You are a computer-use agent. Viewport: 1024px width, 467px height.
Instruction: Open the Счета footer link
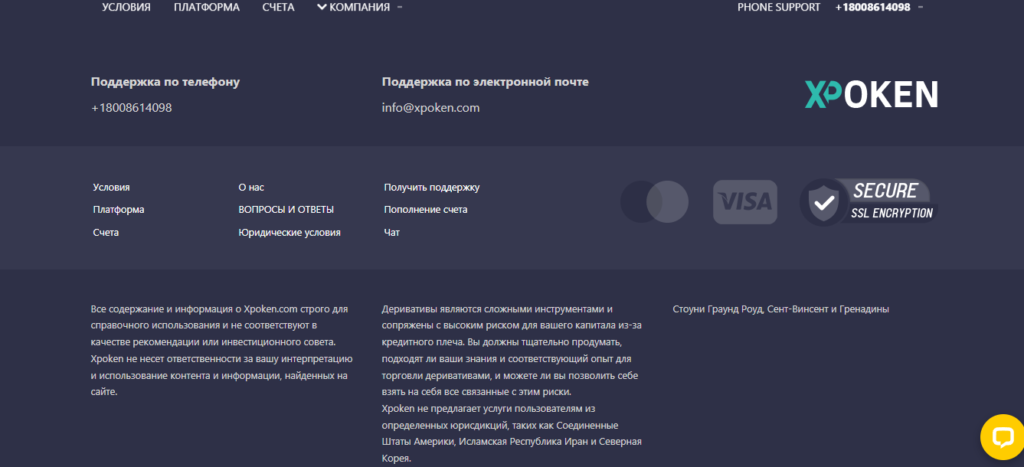[106, 233]
